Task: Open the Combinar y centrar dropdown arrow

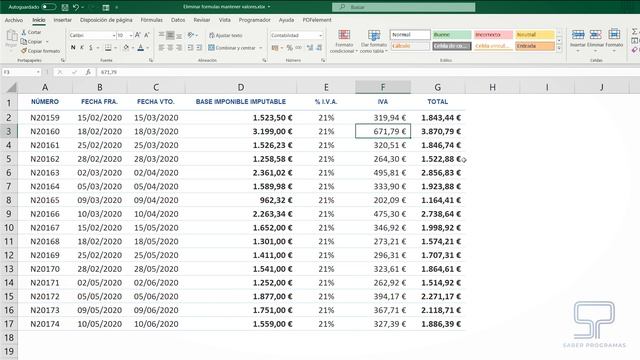Action: tap(260, 48)
